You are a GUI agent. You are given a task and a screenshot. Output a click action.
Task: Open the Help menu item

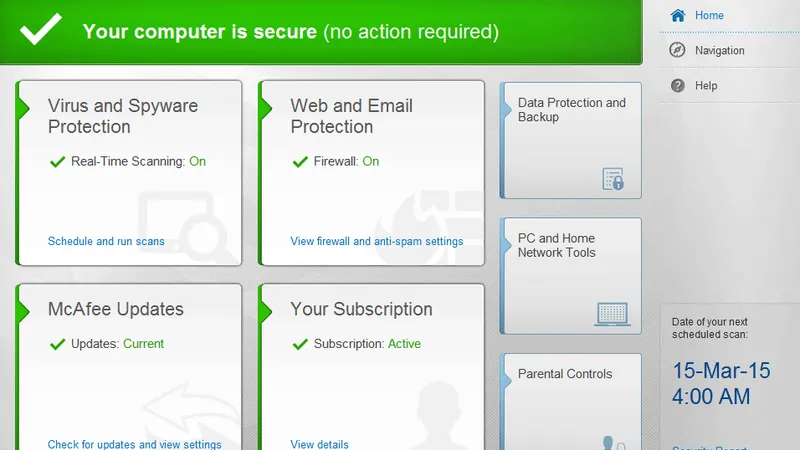[707, 86]
